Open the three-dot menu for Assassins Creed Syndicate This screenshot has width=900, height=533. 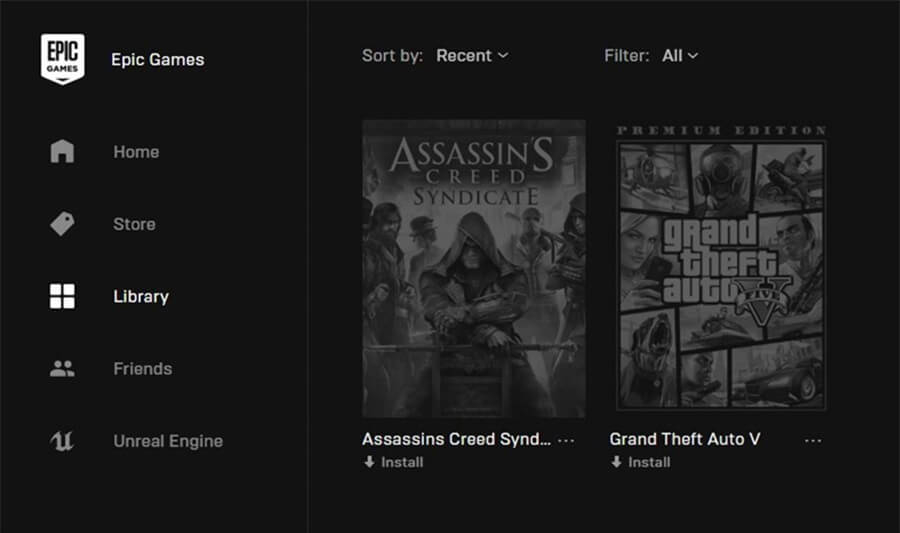[x=566, y=440]
